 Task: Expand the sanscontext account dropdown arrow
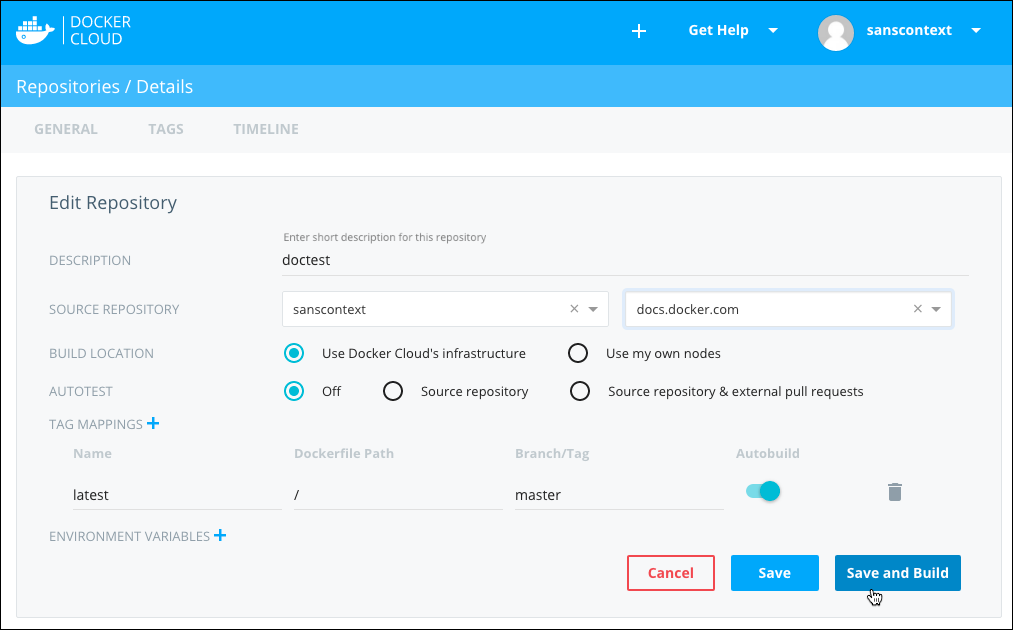click(x=976, y=30)
